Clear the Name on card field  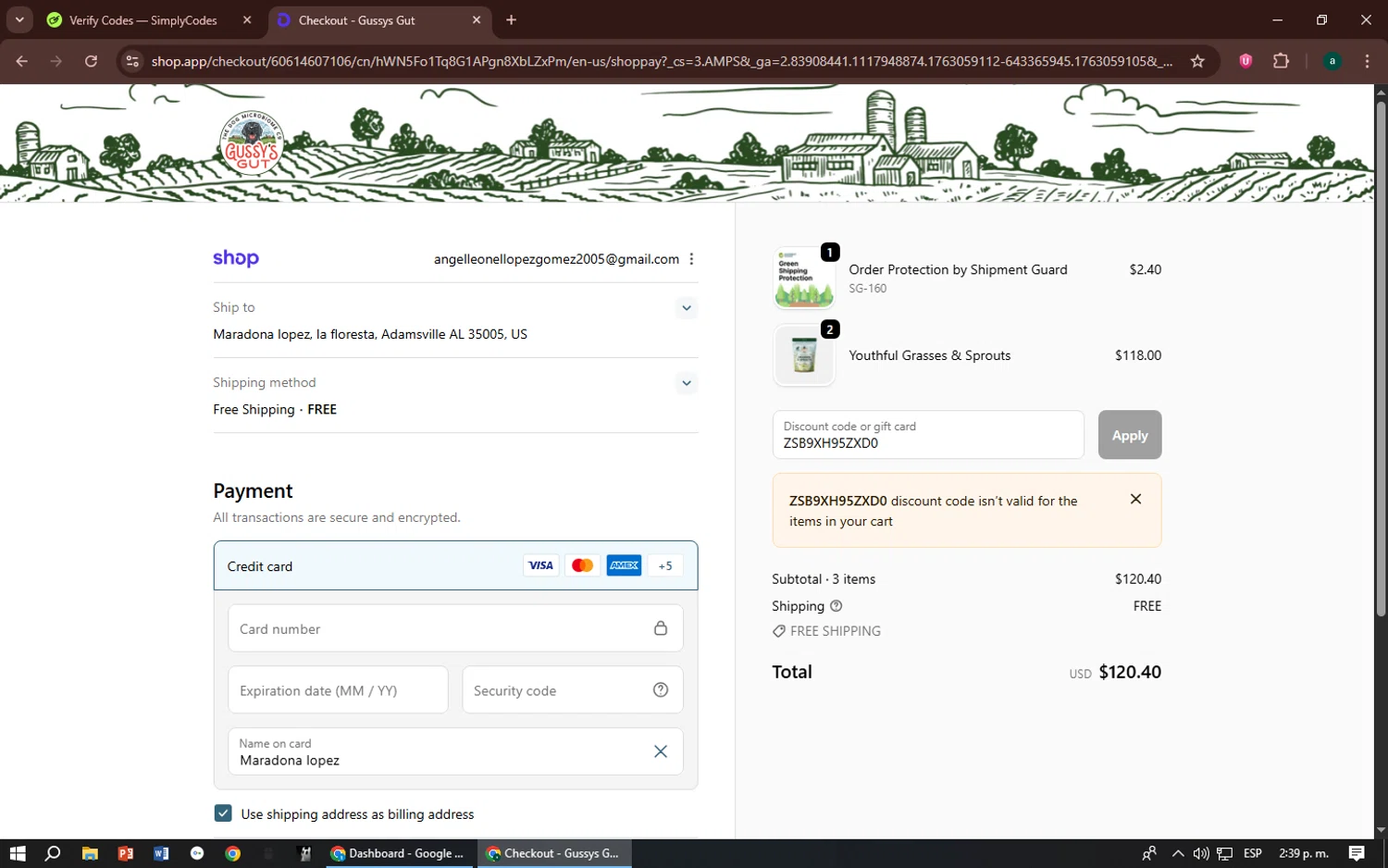(661, 751)
